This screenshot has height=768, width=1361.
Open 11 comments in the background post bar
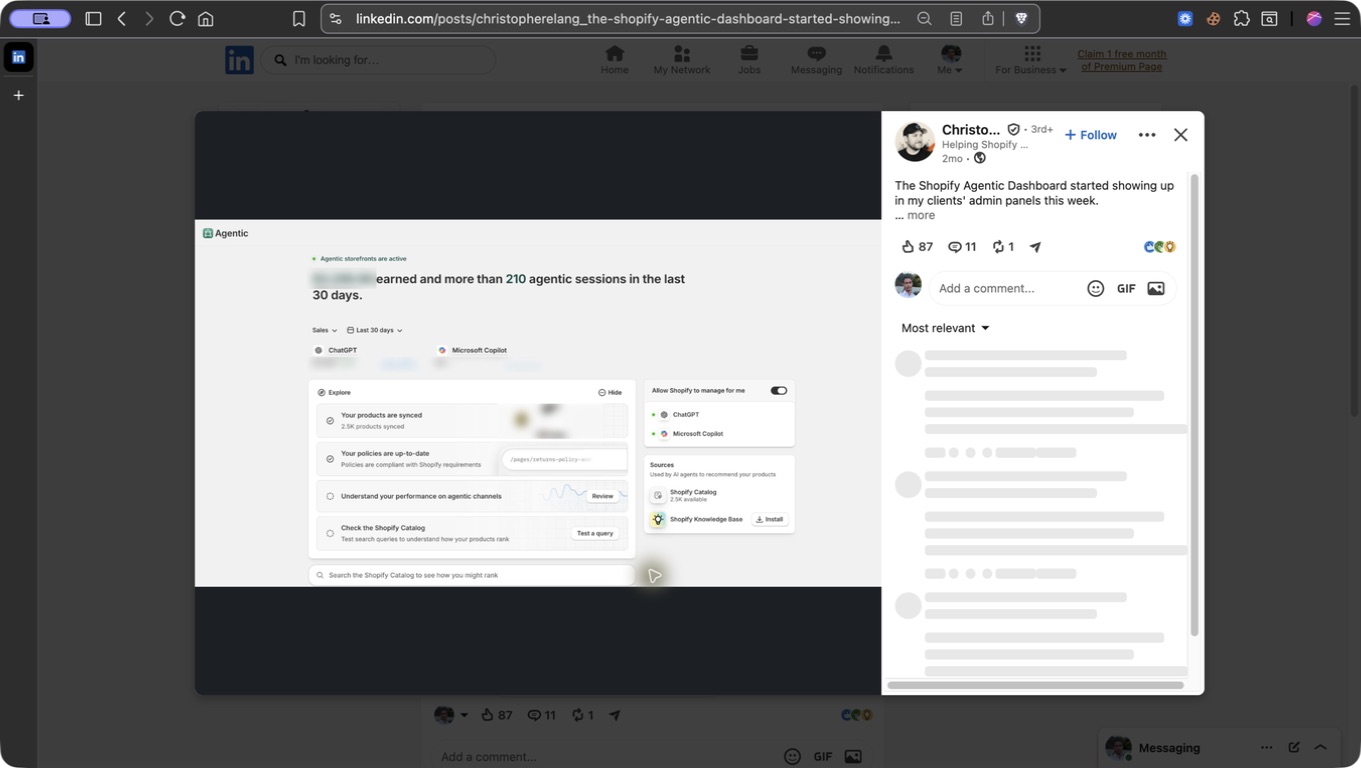(x=541, y=715)
